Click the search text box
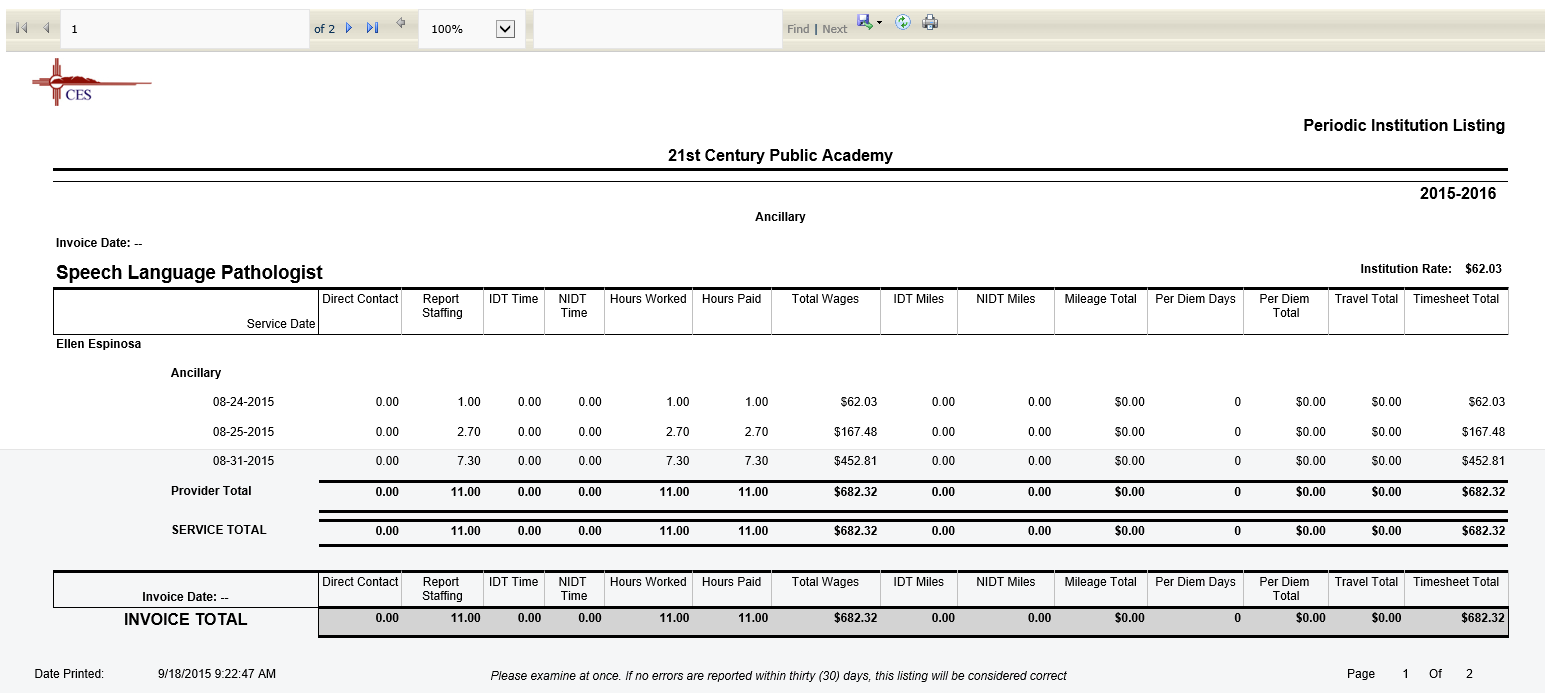The image size is (1545, 693). coord(655,28)
